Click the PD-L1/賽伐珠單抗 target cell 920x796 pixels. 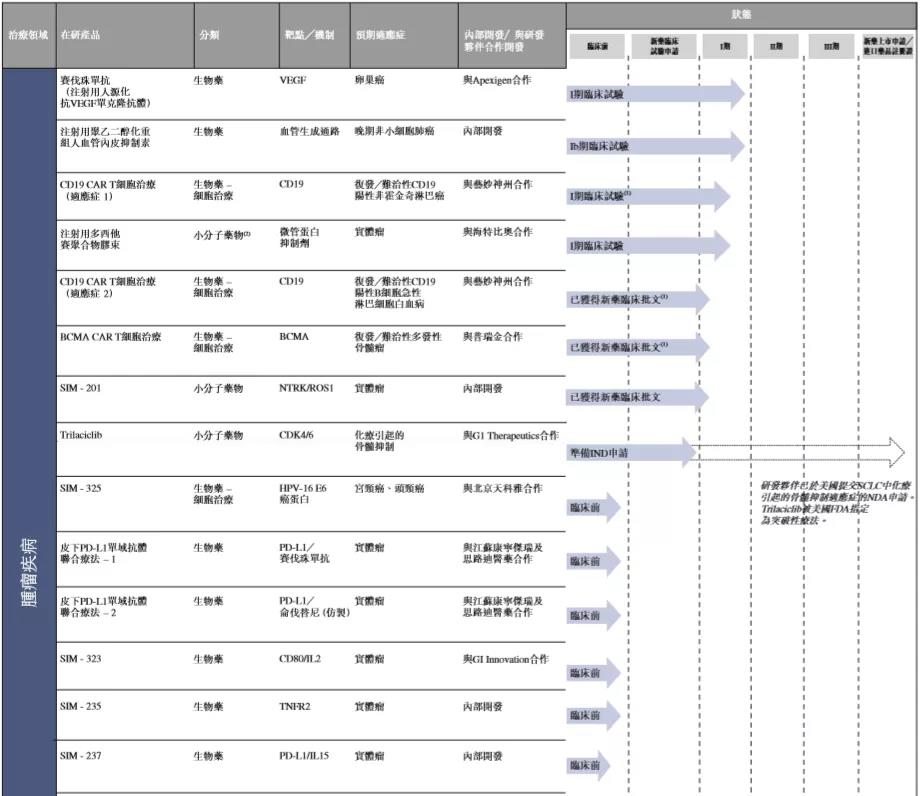tap(304, 553)
